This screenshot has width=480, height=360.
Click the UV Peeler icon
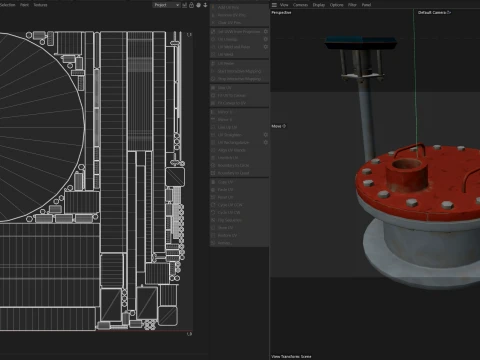213,63
